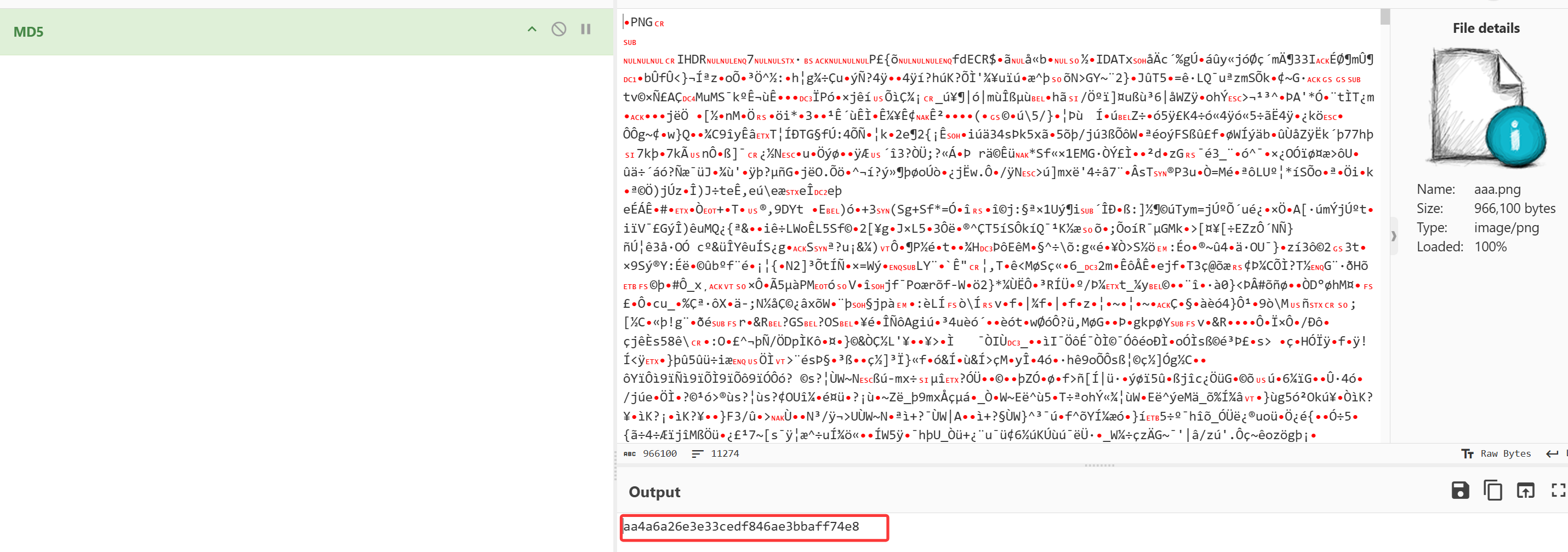The image size is (1568, 552).
Task: Select the MD5 operation title
Action: tap(28, 32)
